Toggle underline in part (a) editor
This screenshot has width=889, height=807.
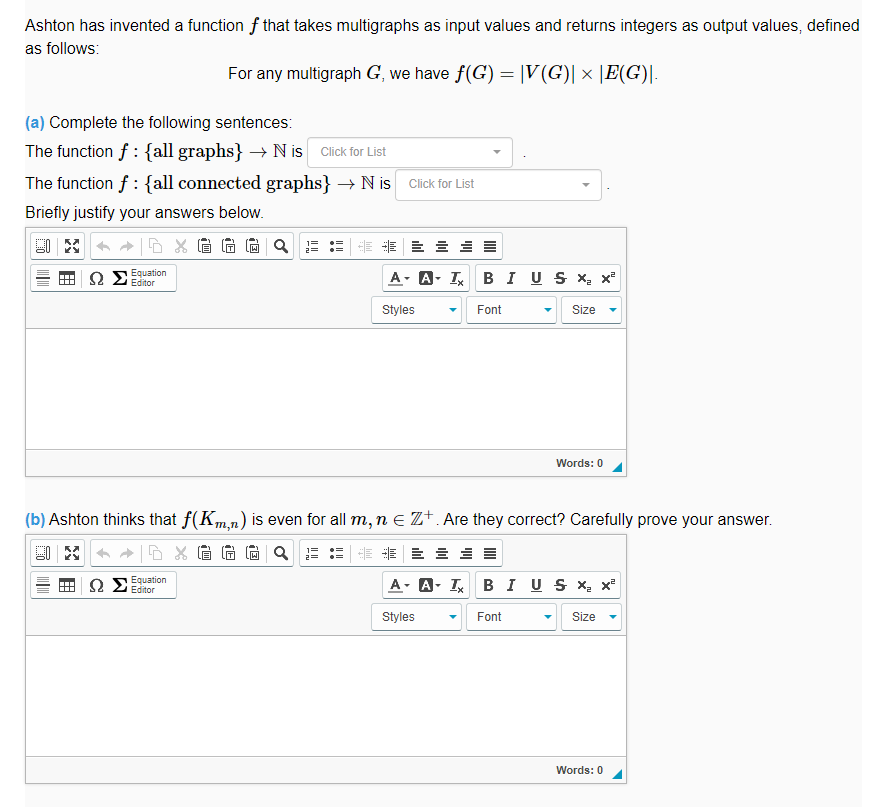(x=536, y=278)
